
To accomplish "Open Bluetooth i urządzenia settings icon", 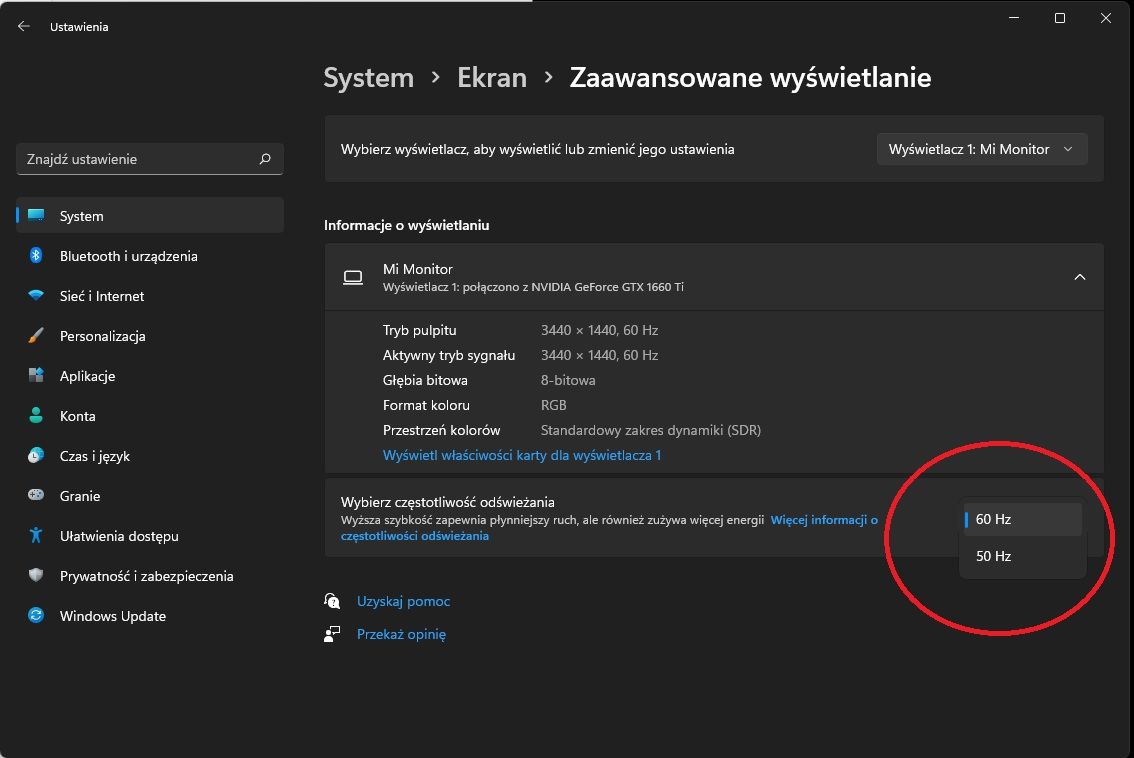I will pos(36,256).
